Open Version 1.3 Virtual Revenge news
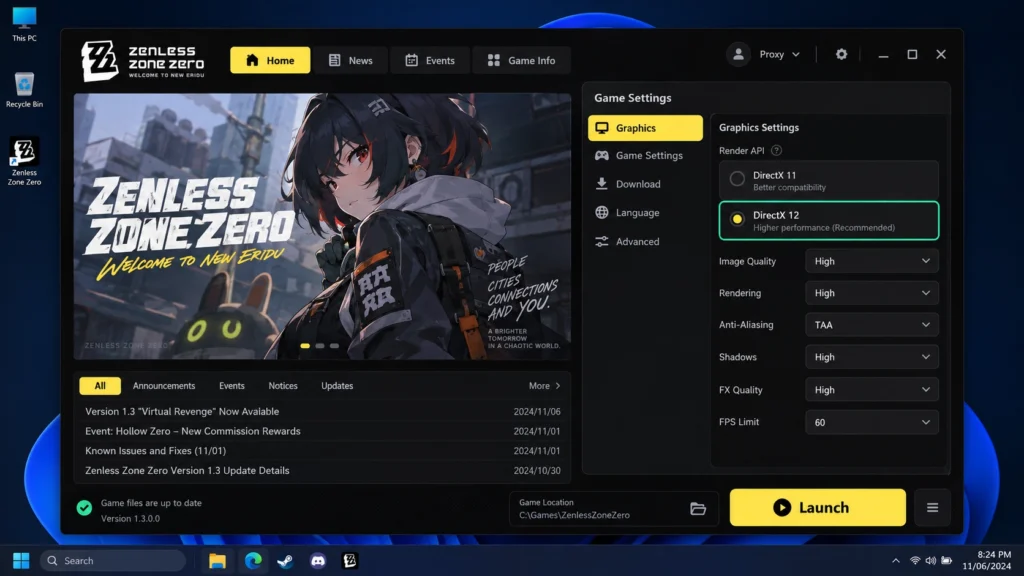 (x=323, y=411)
